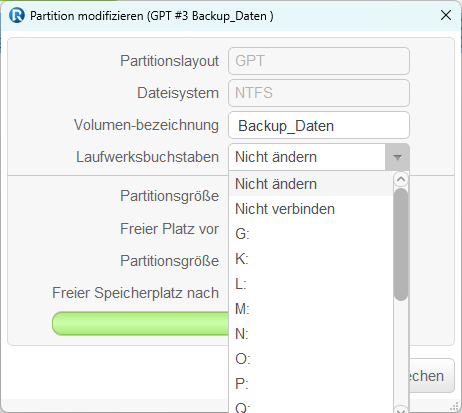Screen dimensions: 462x413
Task: Close the Partition modifizieren dialog
Action: coord(446,15)
